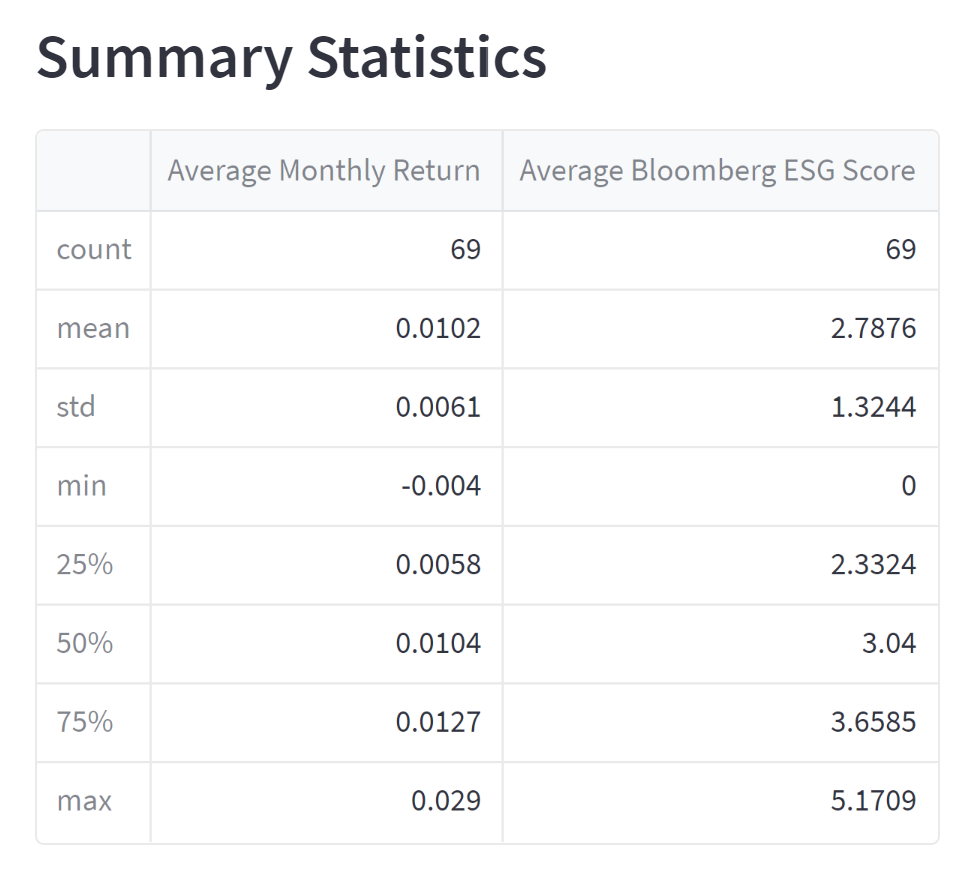Select the std row label
This screenshot has height=877, width=970.
pos(76,407)
